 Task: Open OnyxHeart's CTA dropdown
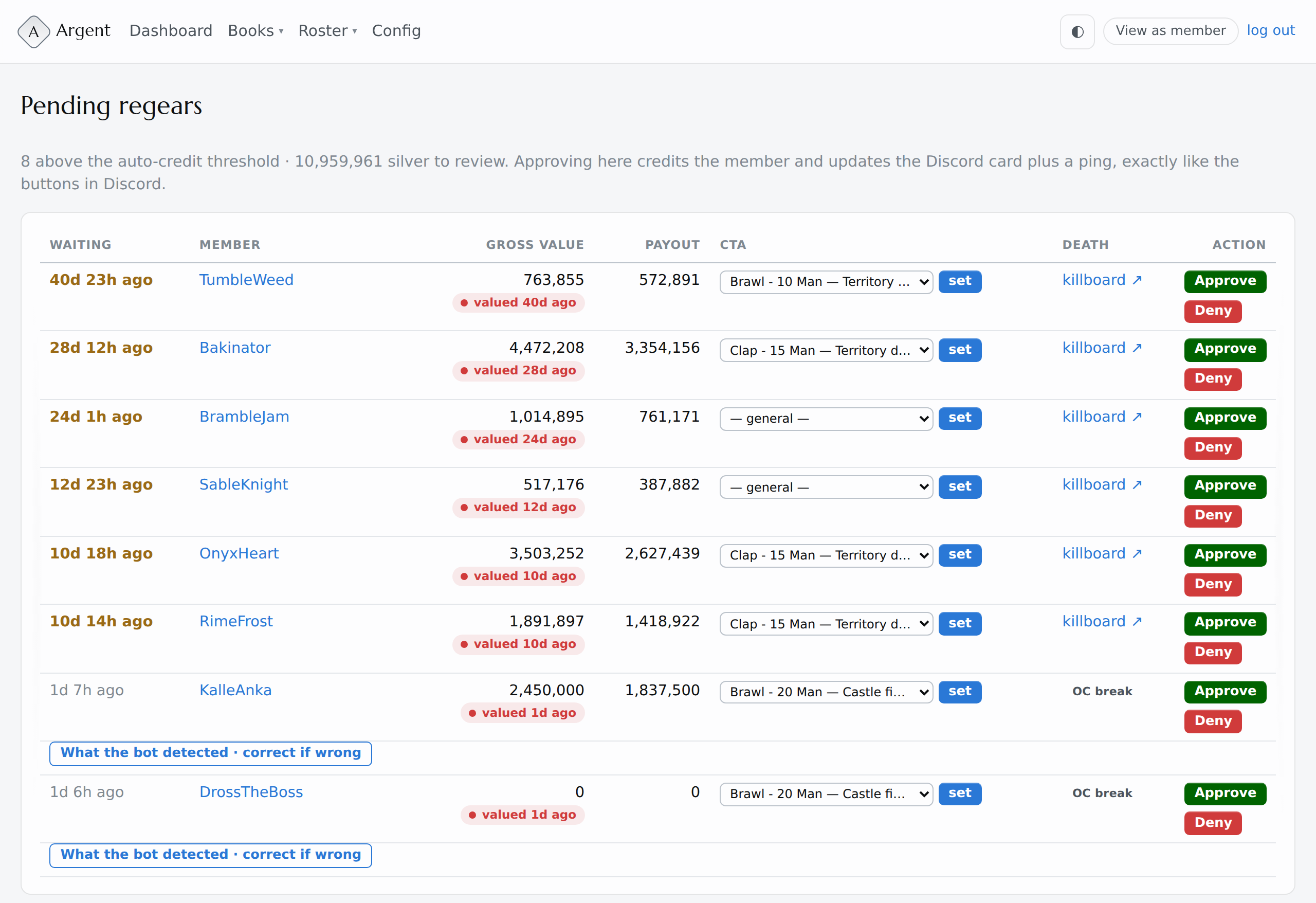(826, 555)
